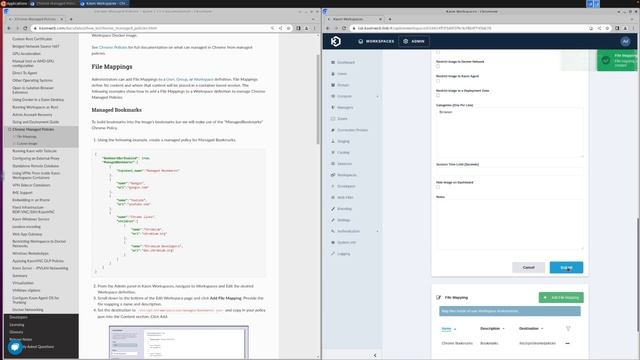Toggle Hide Image on Dashboard checkbox

click(x=438, y=187)
